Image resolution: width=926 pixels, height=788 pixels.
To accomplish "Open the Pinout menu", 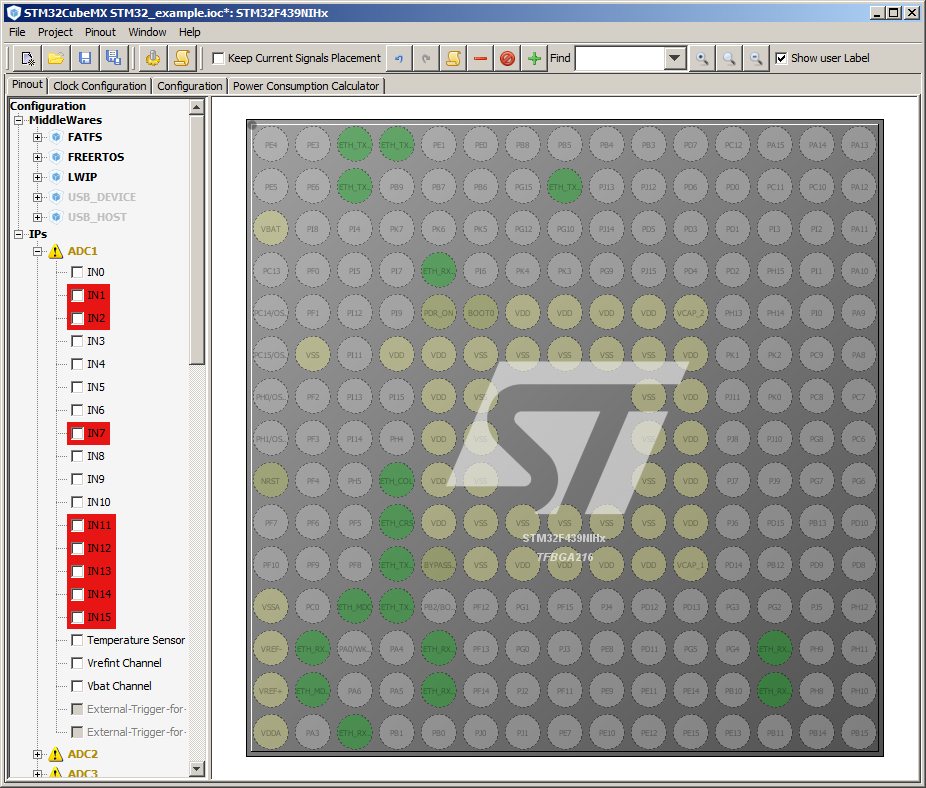I will (x=100, y=32).
